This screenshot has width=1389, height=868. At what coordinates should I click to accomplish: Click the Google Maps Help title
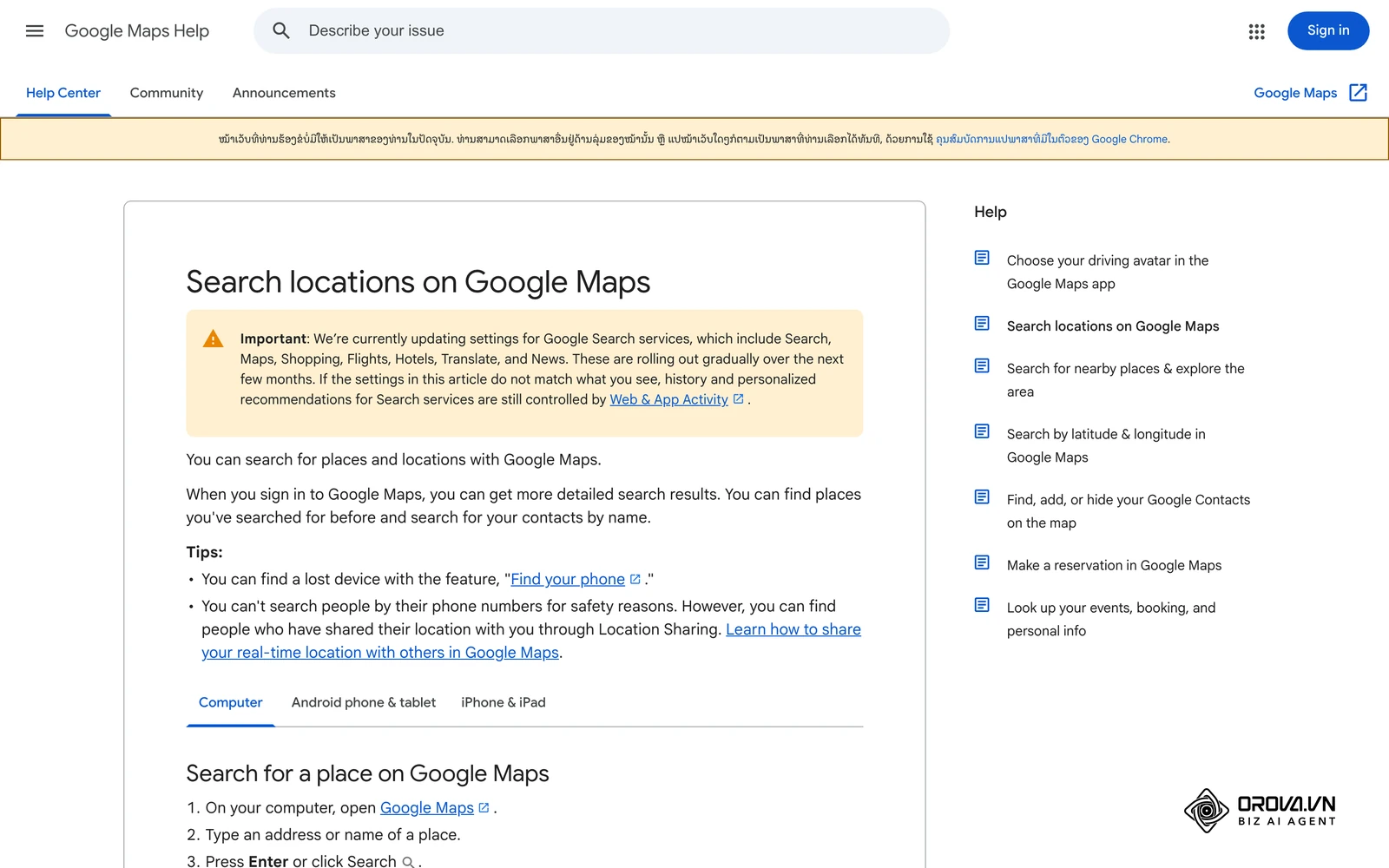point(137,31)
